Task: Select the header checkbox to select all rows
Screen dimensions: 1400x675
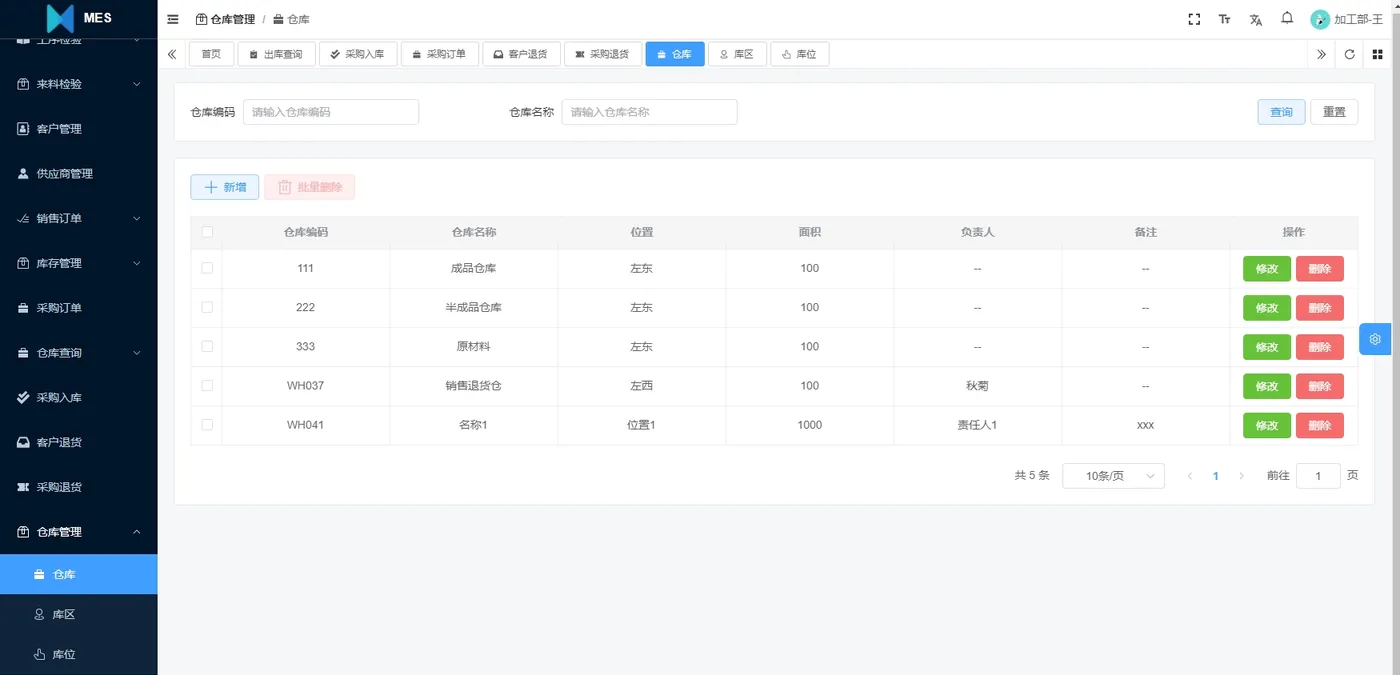Action: coord(206,231)
